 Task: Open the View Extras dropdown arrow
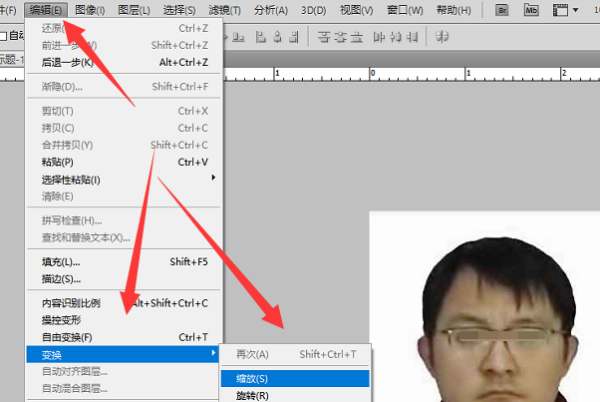click(x=576, y=10)
